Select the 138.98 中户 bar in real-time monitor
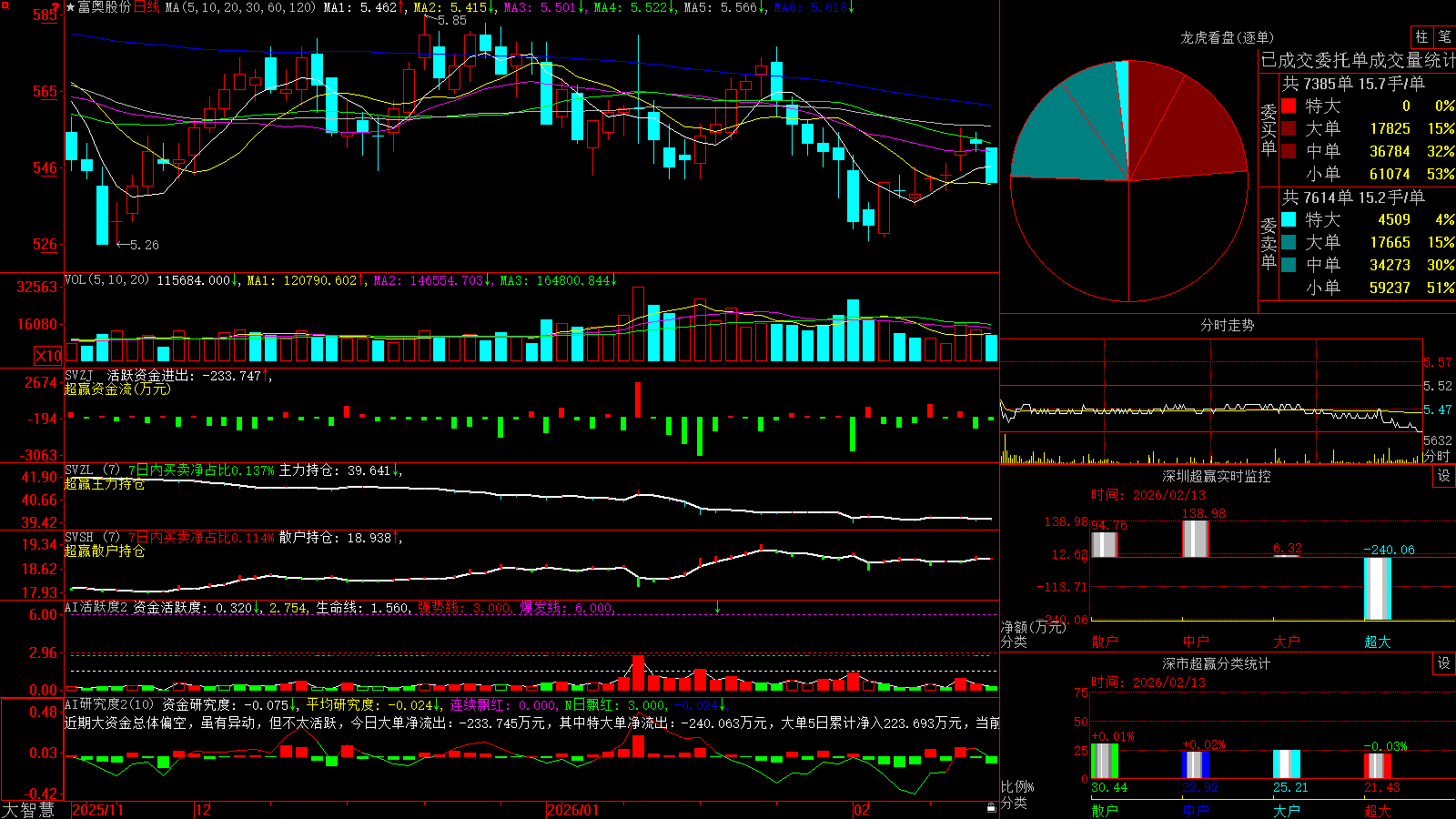This screenshot has width=1456, height=819. (x=1195, y=539)
